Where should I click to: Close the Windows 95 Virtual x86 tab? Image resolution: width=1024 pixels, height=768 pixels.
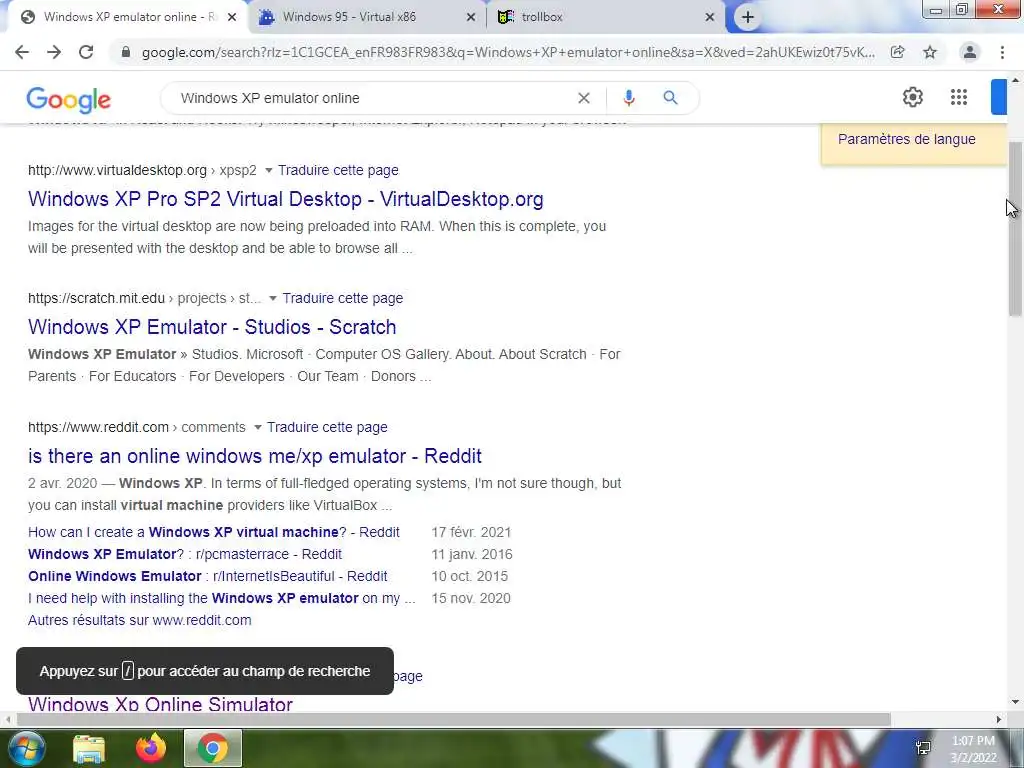tap(471, 17)
